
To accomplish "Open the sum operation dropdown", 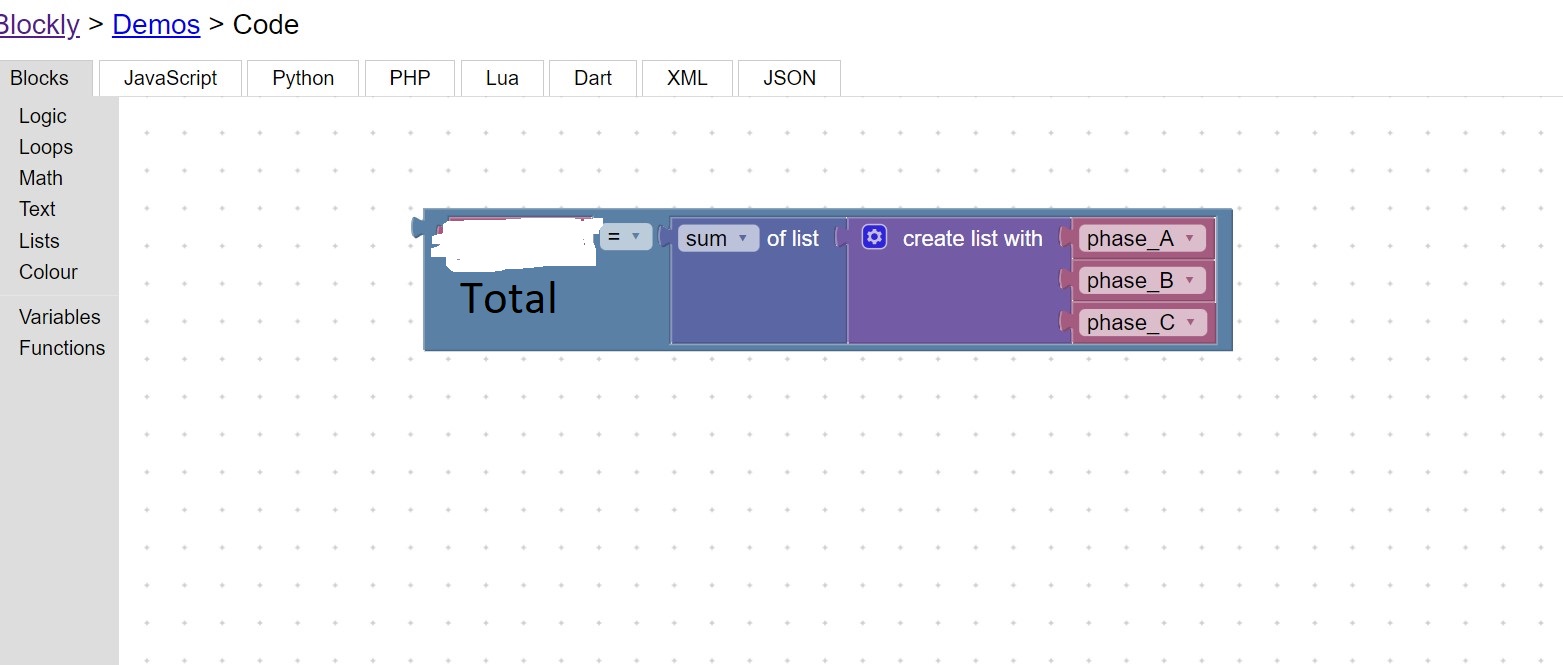I will point(718,238).
